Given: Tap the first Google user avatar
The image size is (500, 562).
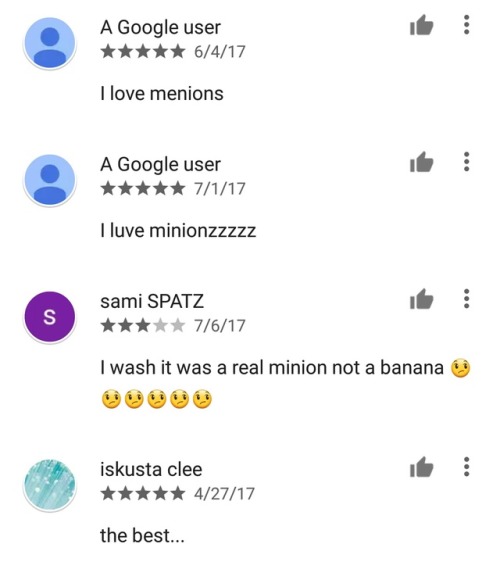Looking at the screenshot, I should coord(50,43).
